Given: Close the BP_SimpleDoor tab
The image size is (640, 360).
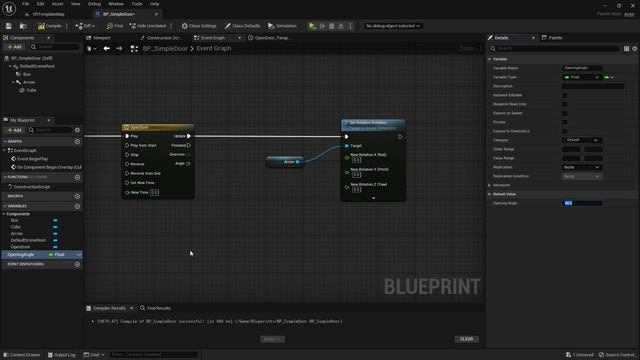Looking at the screenshot, I should [156, 14].
